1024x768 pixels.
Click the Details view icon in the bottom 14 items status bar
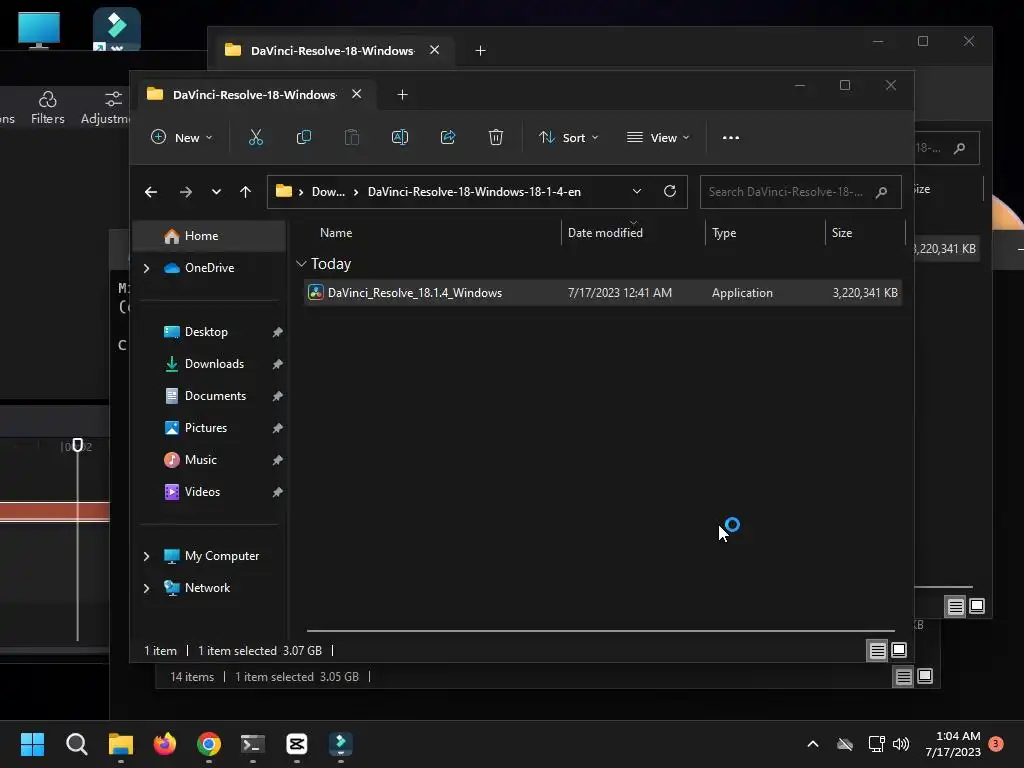click(903, 677)
